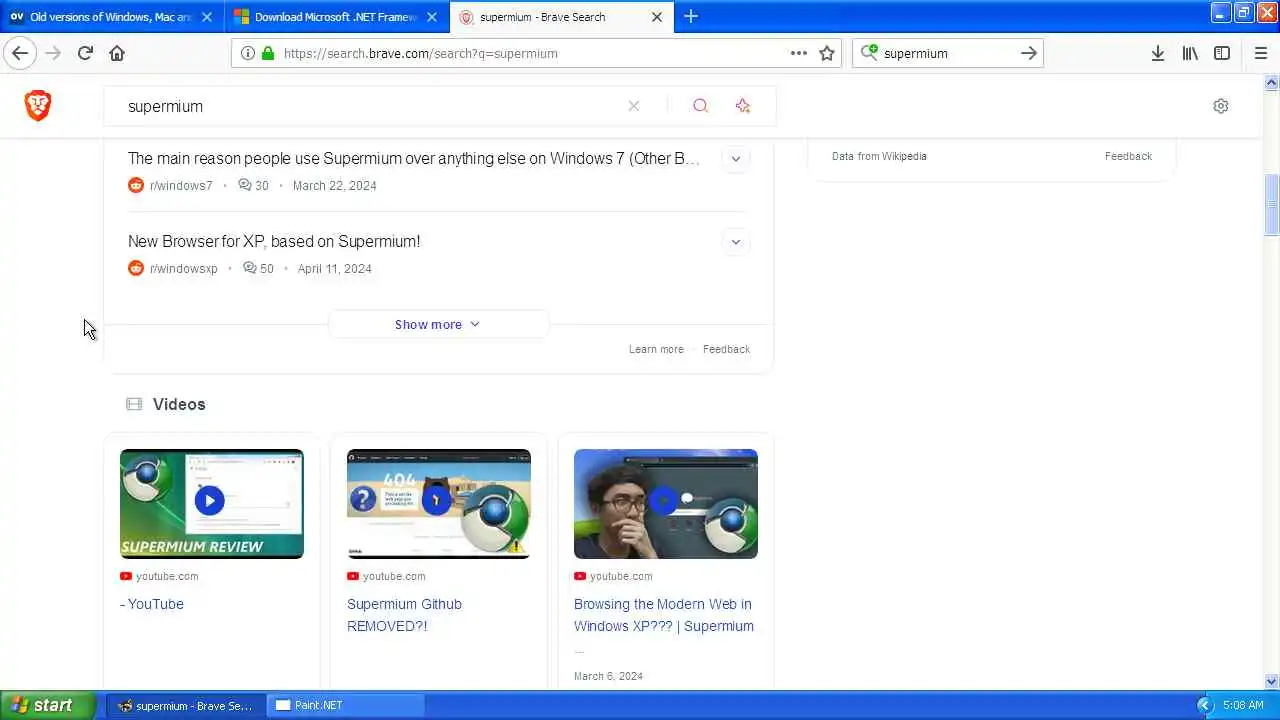The height and width of the screenshot is (720, 1280).
Task: Open the Downloads toolbar button
Action: [x=1157, y=53]
